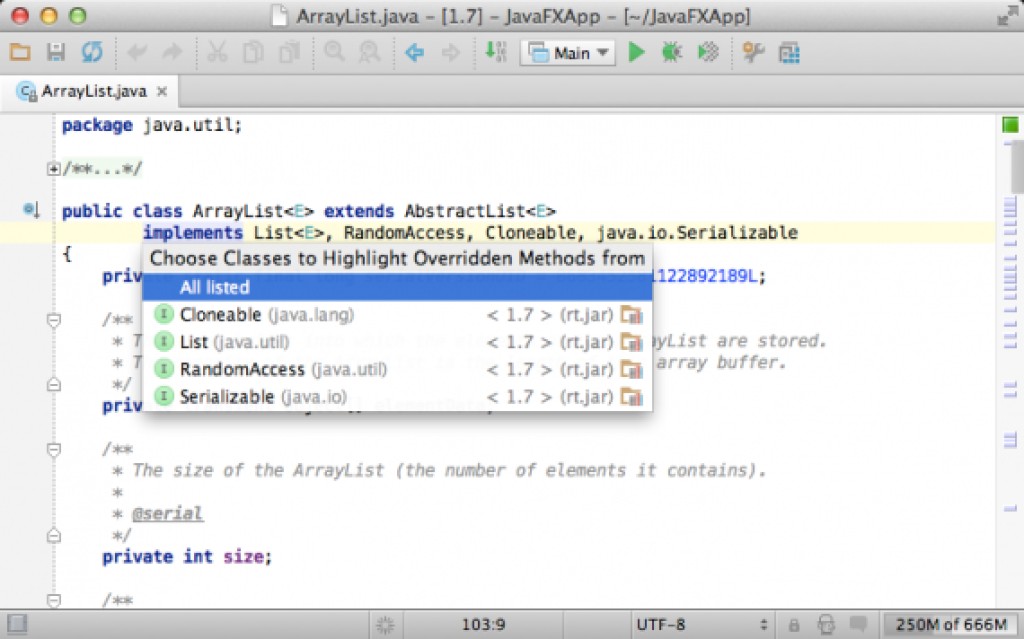Click the green inspection status square
Screen dimensions: 1024x639
point(1010,124)
